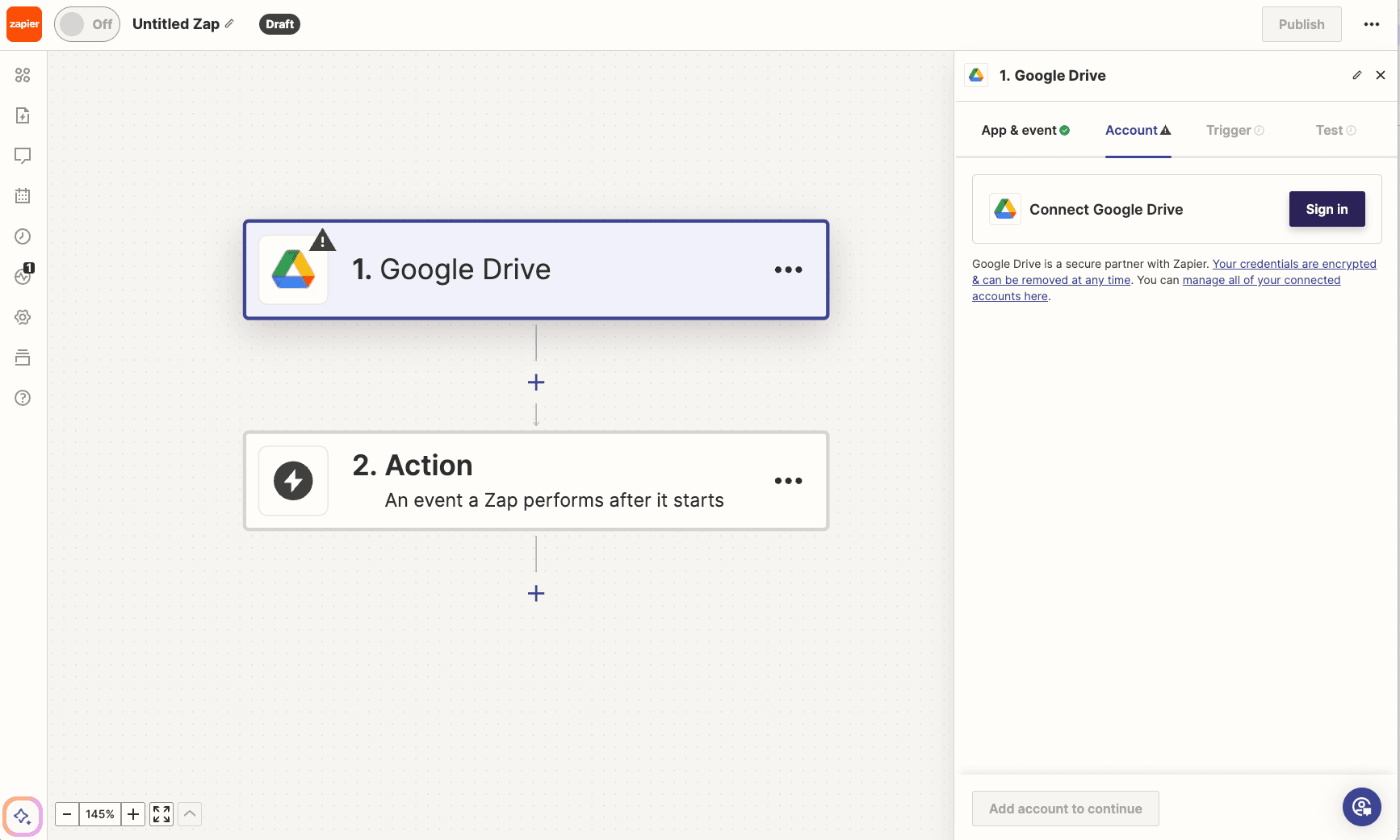Open the Copilot sparkle icon bottom left
The height and width of the screenshot is (840, 1400).
[23, 816]
